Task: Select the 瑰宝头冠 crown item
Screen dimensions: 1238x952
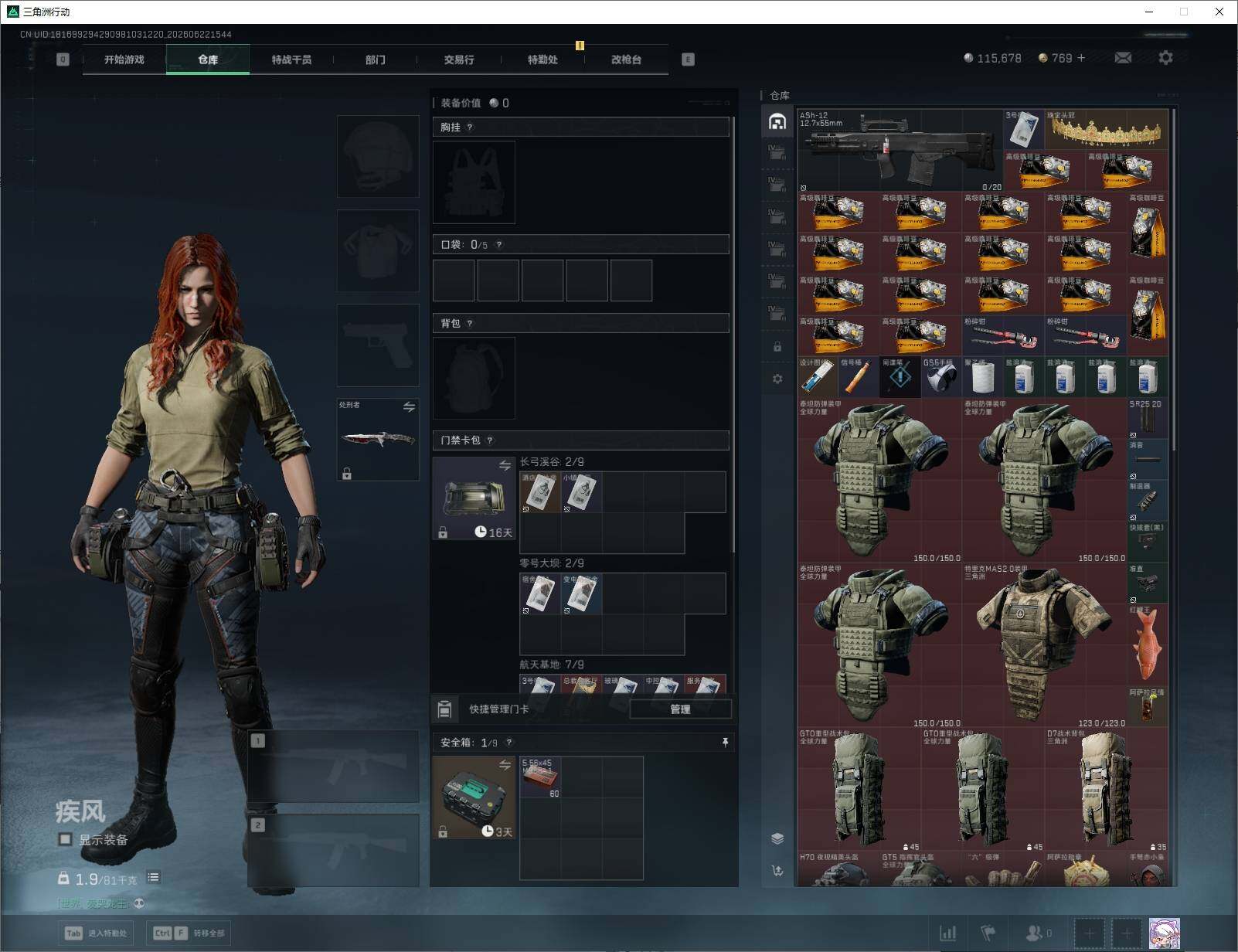Action: tap(1107, 130)
